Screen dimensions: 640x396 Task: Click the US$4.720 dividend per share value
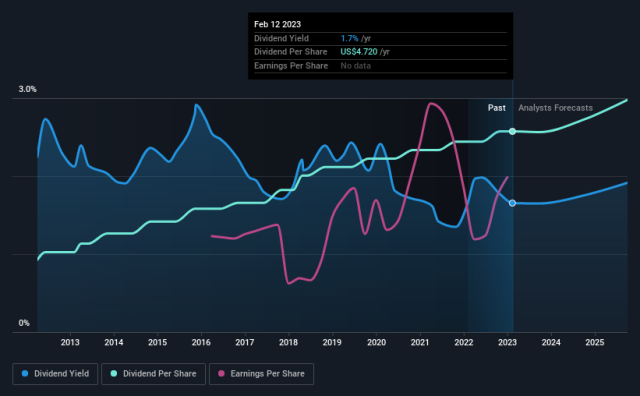[x=359, y=52]
